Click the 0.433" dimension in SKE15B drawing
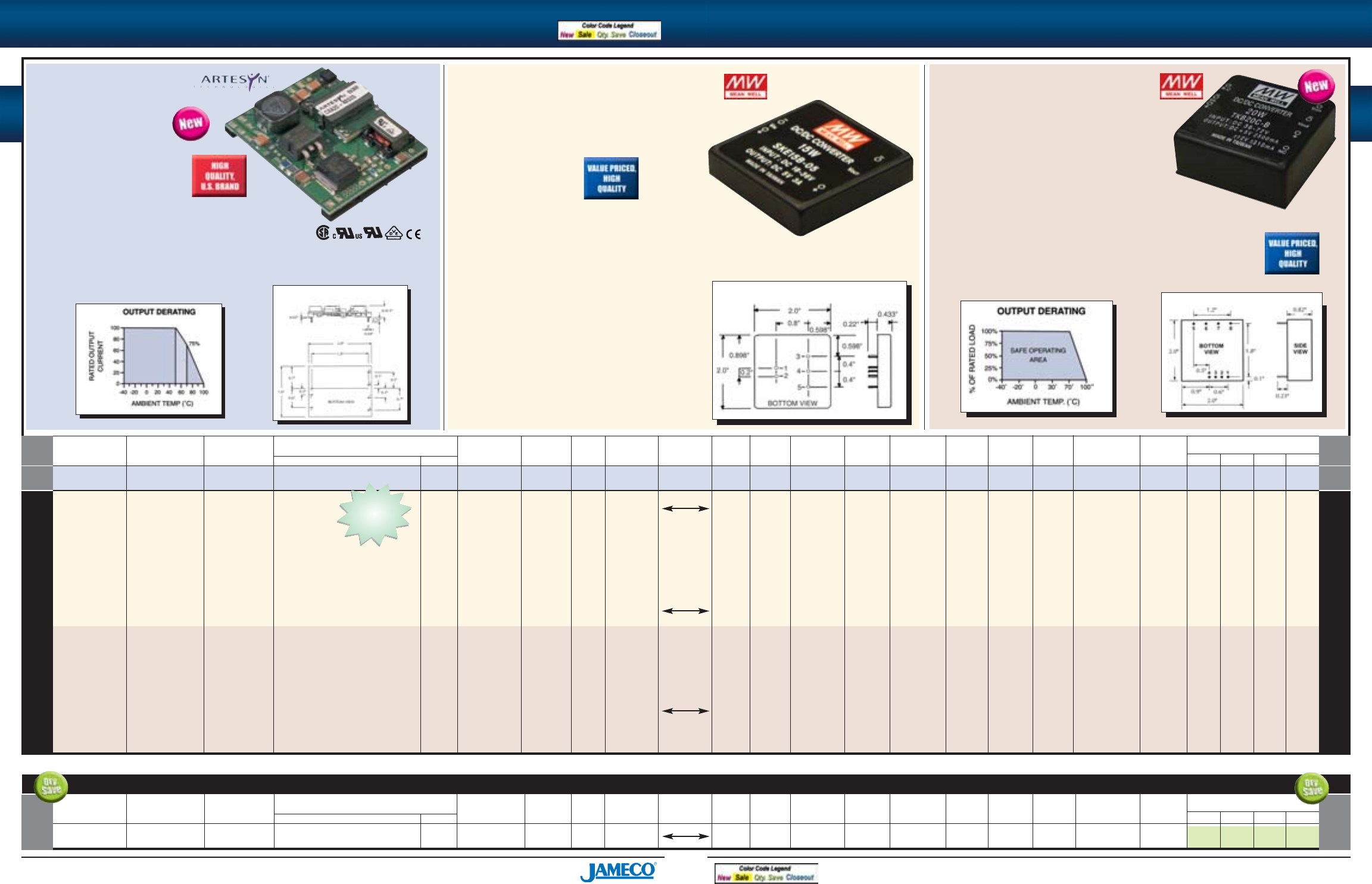The height and width of the screenshot is (884, 1372). (x=887, y=314)
